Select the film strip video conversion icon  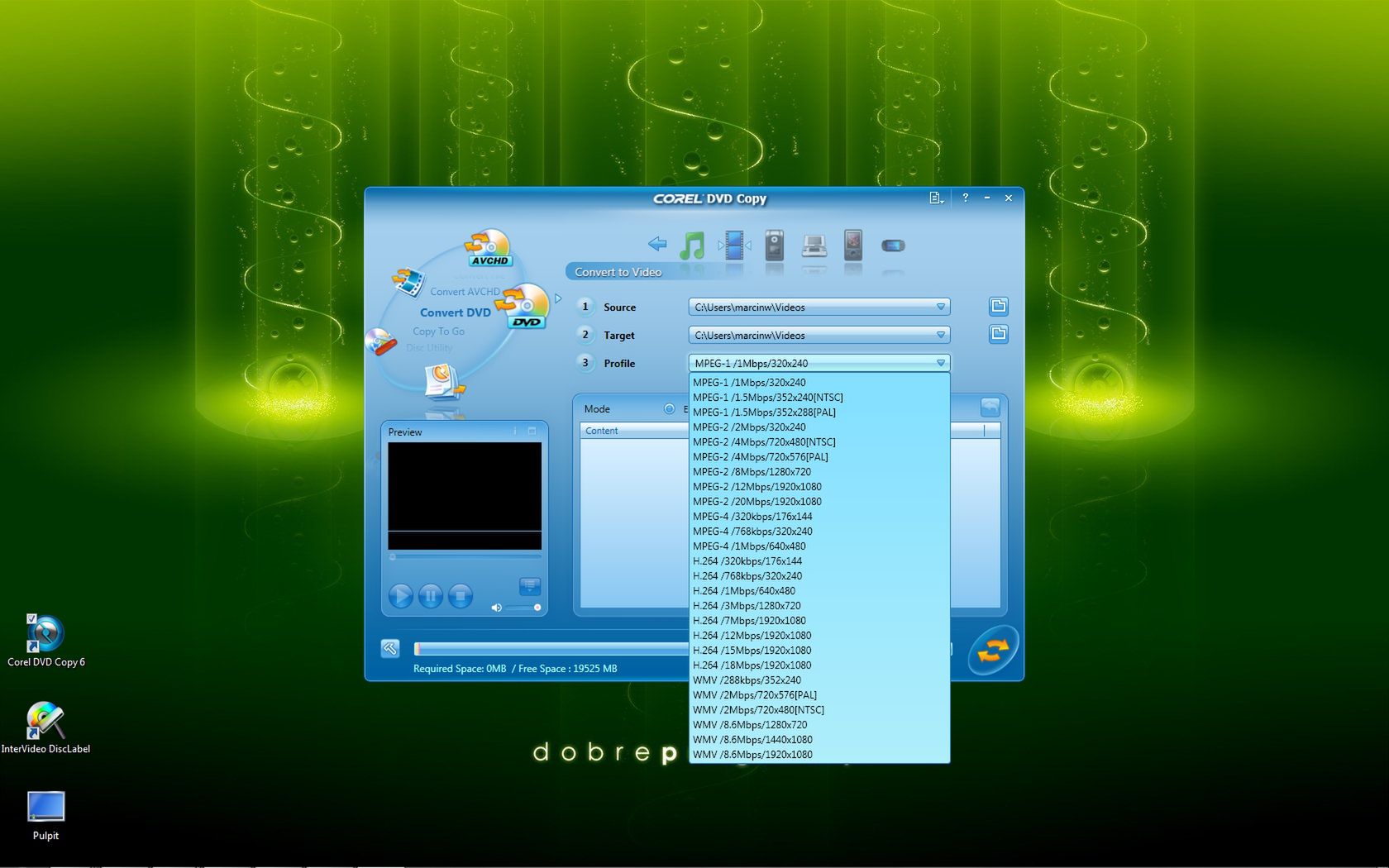tap(734, 246)
